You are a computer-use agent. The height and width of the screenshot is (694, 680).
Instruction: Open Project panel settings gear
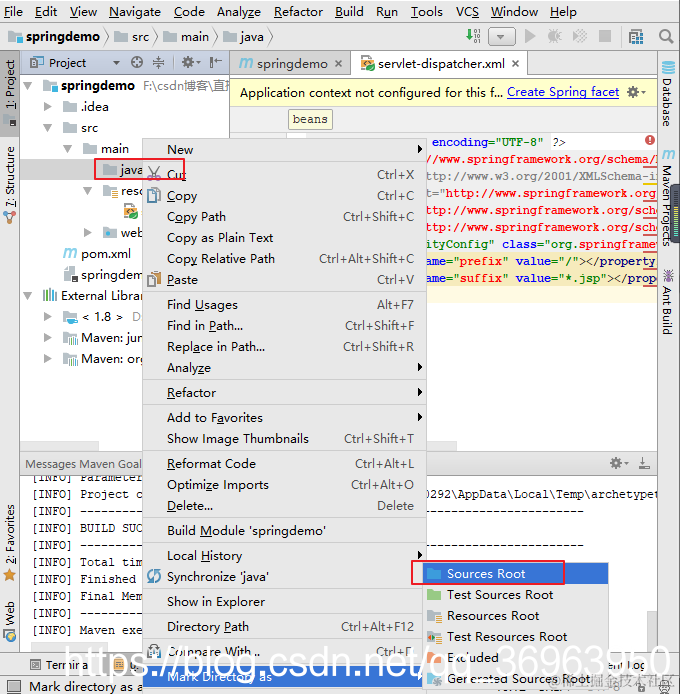(x=190, y=62)
